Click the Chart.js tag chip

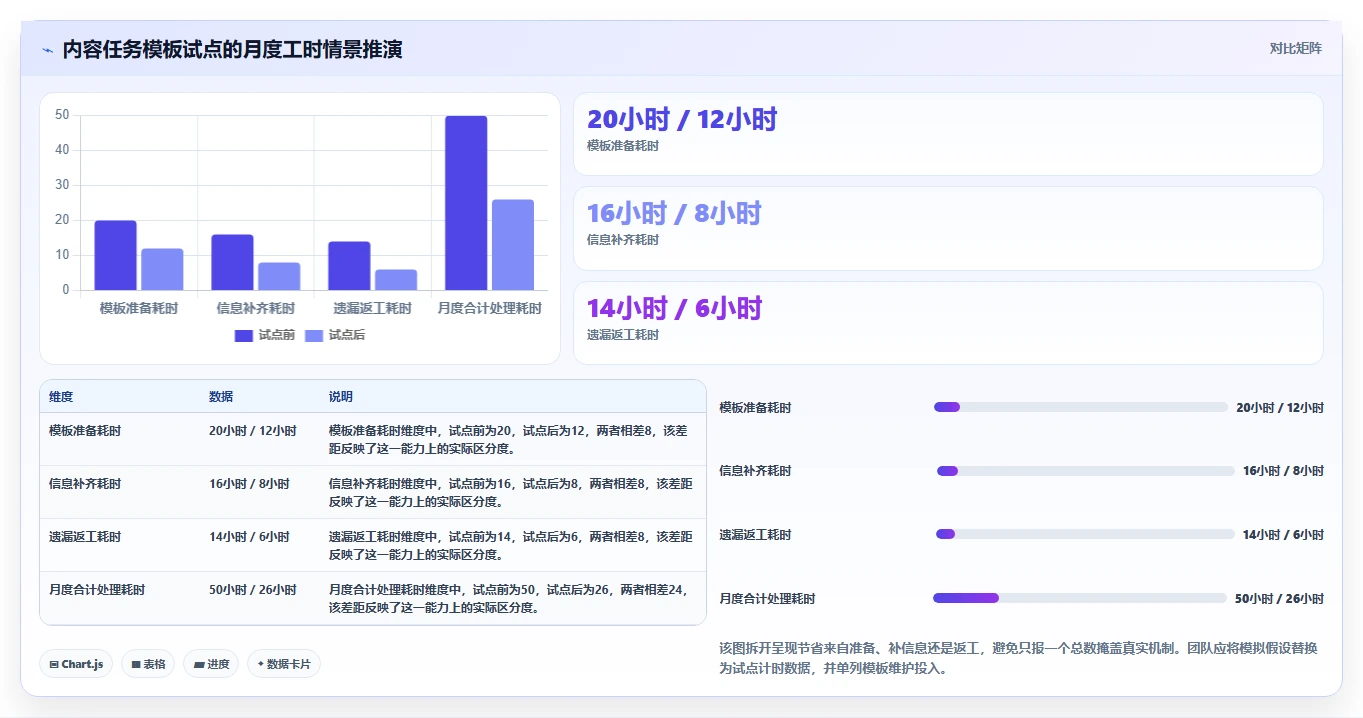[x=76, y=664]
